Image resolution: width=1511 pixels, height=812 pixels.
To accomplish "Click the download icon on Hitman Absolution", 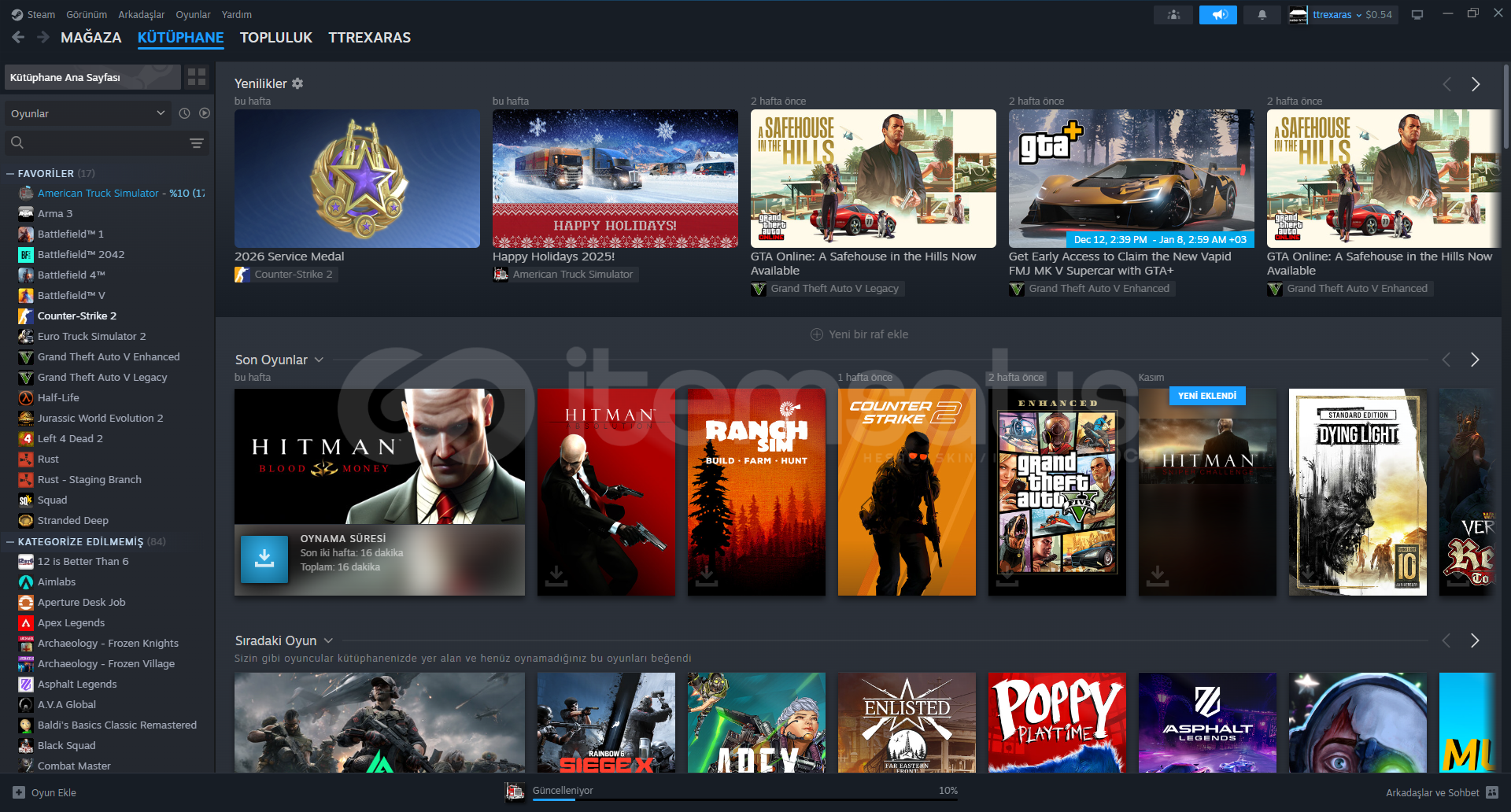I will [x=556, y=576].
